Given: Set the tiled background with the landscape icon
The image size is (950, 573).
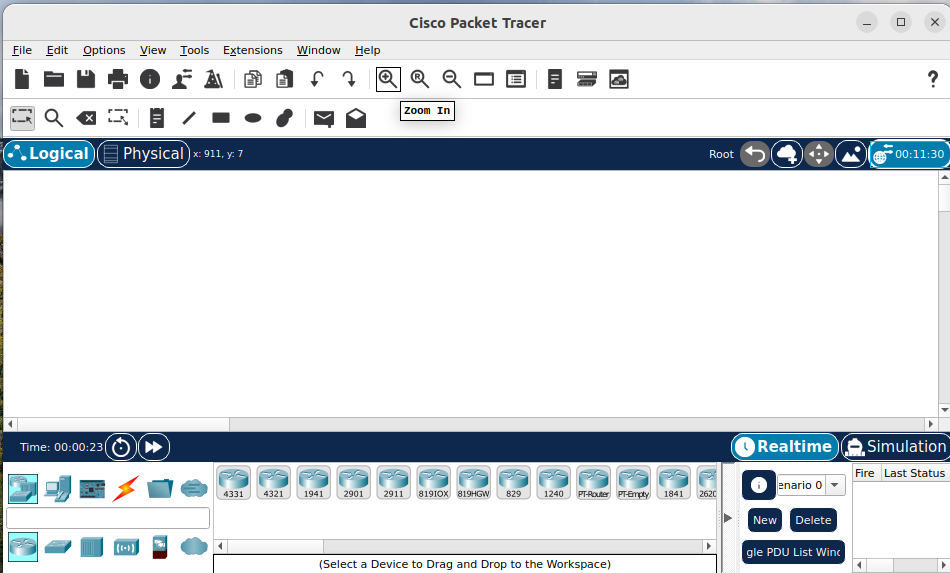Looking at the screenshot, I should coord(851,154).
